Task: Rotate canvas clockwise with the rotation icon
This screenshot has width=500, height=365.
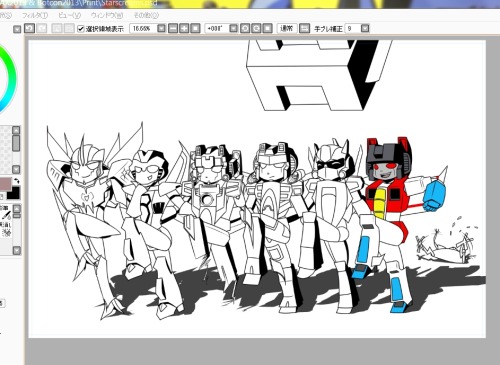Action: 256,28
